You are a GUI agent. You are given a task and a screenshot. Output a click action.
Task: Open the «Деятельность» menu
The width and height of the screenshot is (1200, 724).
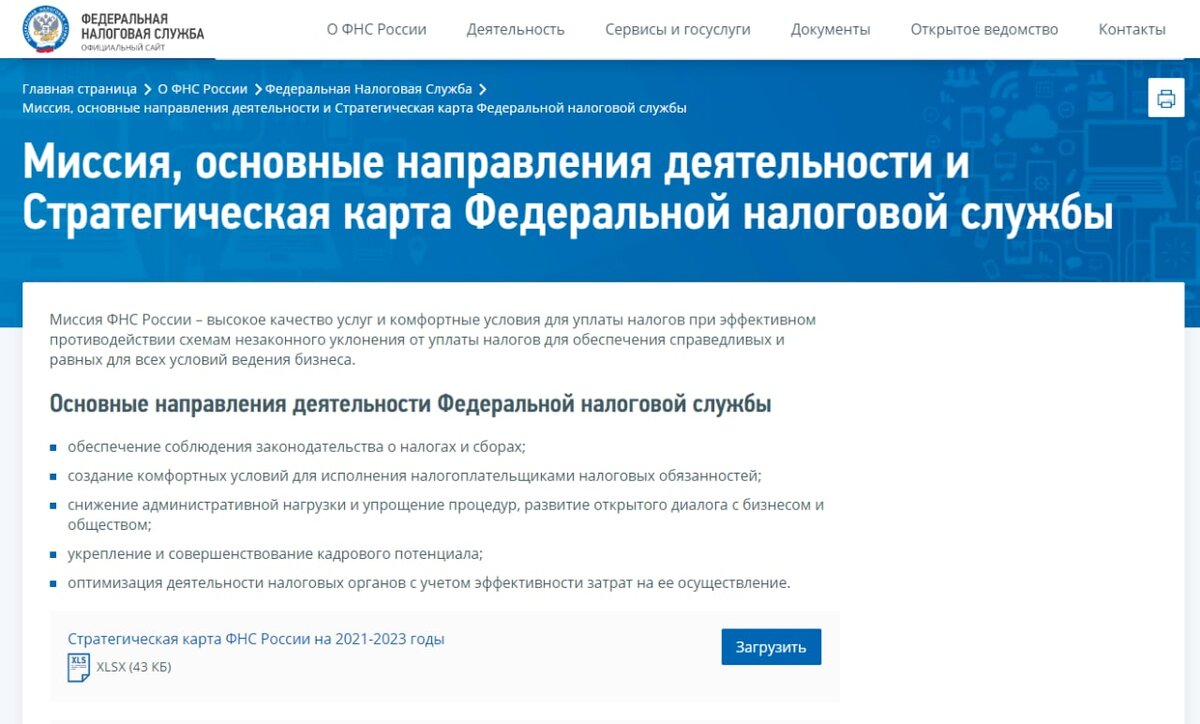(516, 29)
